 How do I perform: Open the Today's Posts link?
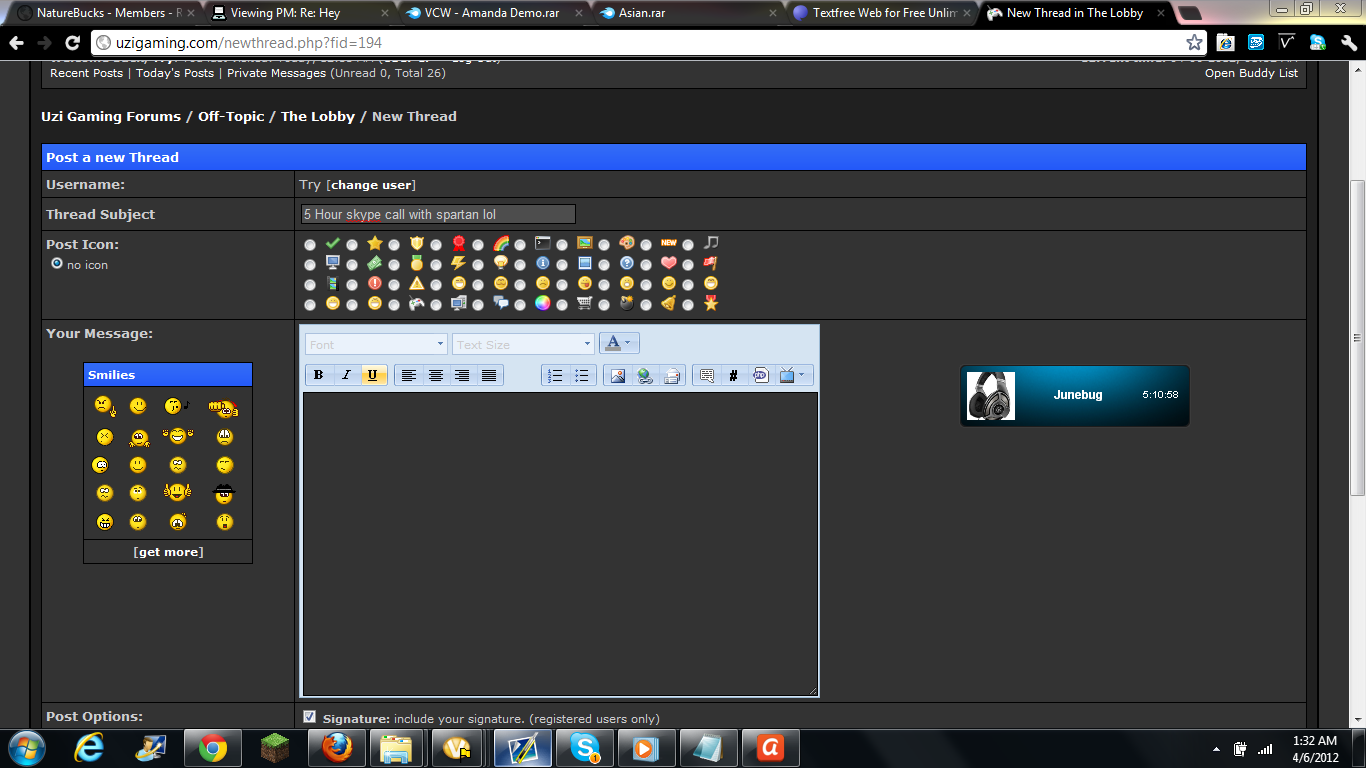(x=175, y=73)
